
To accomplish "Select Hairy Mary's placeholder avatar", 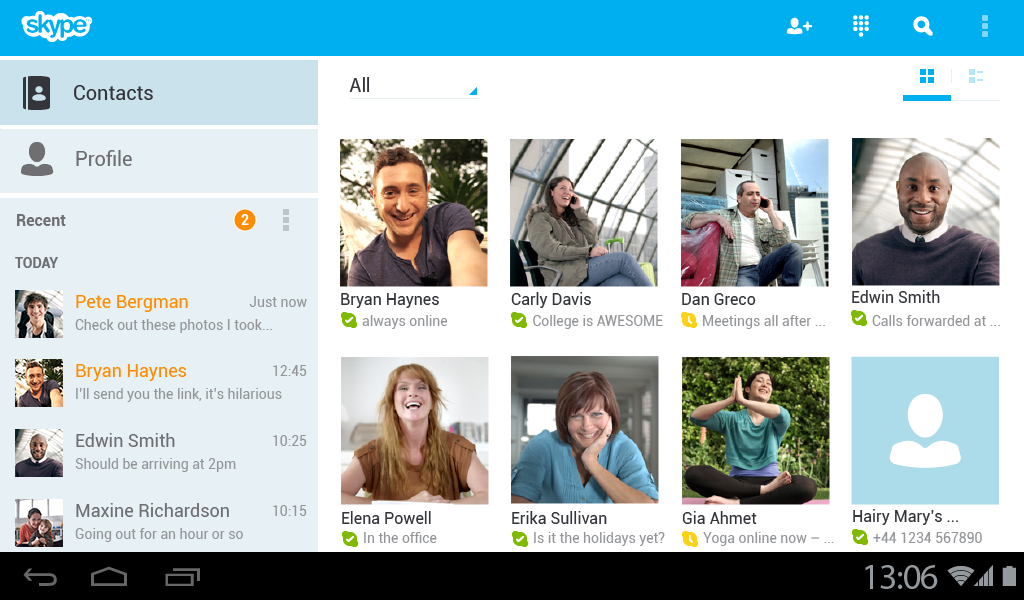I will pyautogui.click(x=925, y=430).
